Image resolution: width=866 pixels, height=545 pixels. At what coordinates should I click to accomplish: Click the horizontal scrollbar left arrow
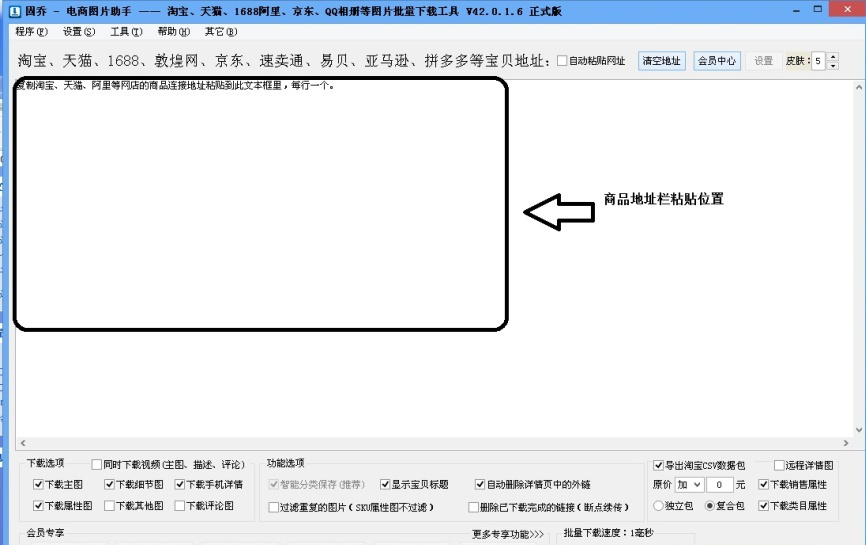23,443
